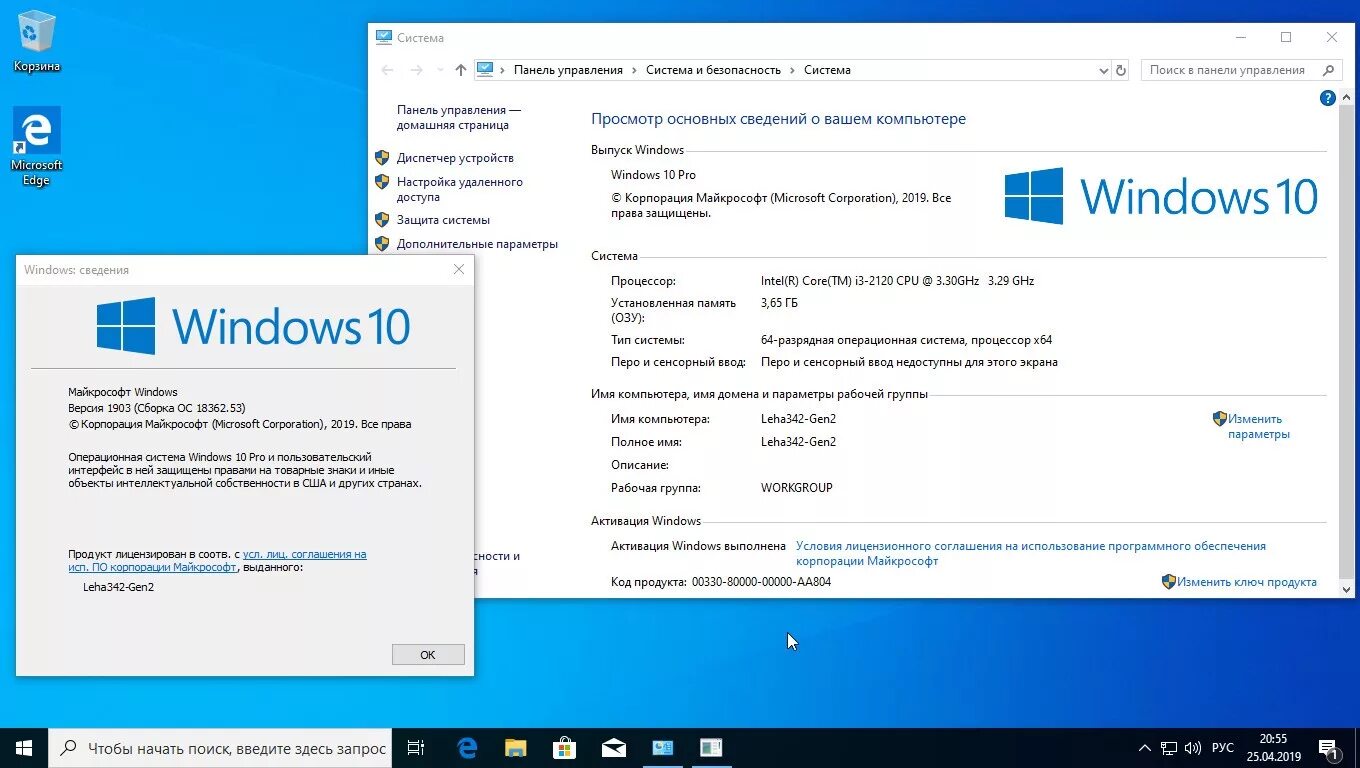1360x768 pixels.
Task: Click the large Windows 10 logo in System window
Action: click(x=1161, y=196)
